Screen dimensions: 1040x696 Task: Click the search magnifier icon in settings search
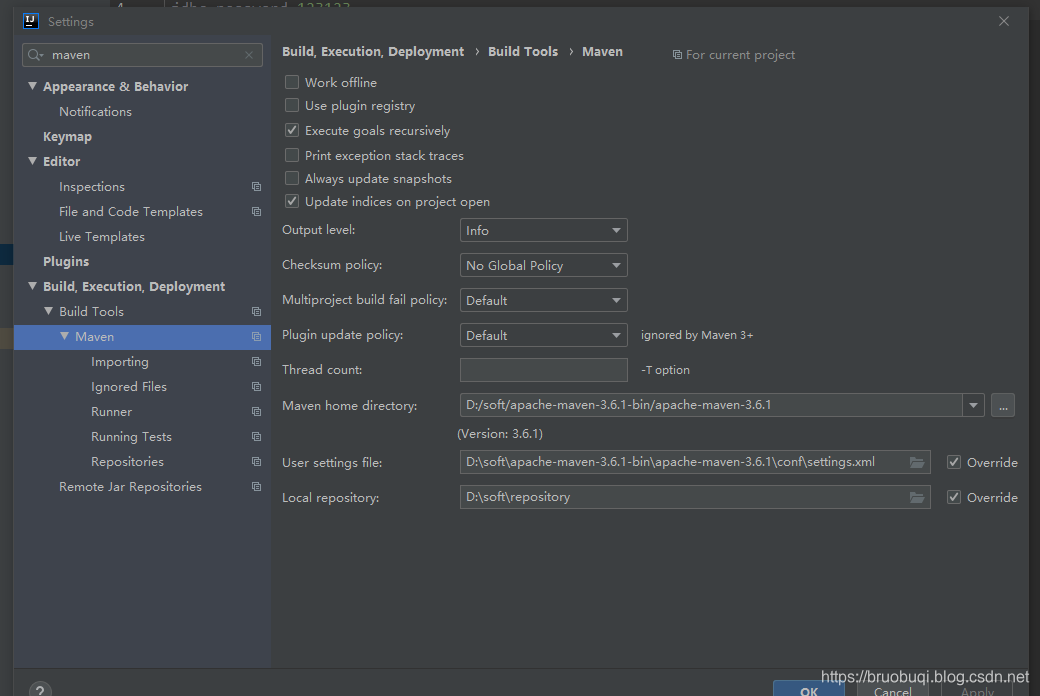click(35, 55)
